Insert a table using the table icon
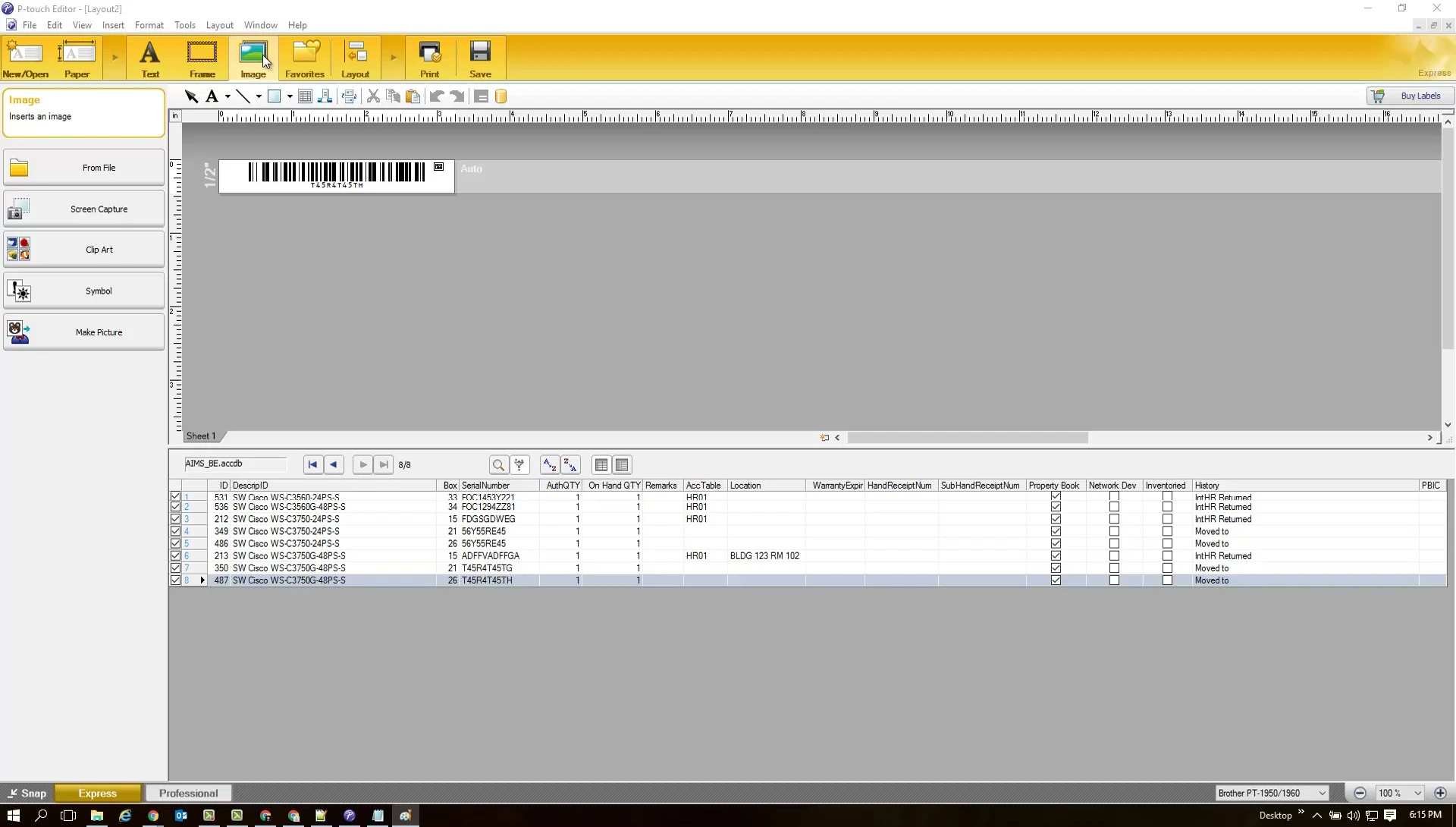 [305, 96]
